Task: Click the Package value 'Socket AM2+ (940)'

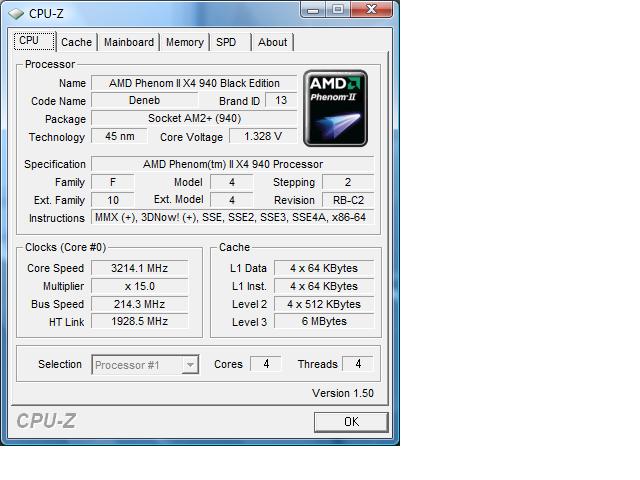Action: coord(194,118)
